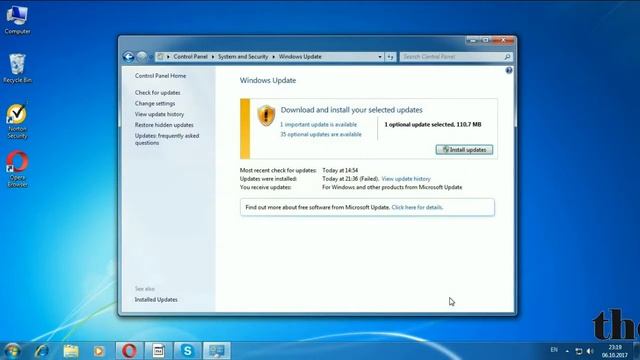The image size is (640, 360).
Task: Go to the System and Security breadcrumb
Action: click(243, 57)
